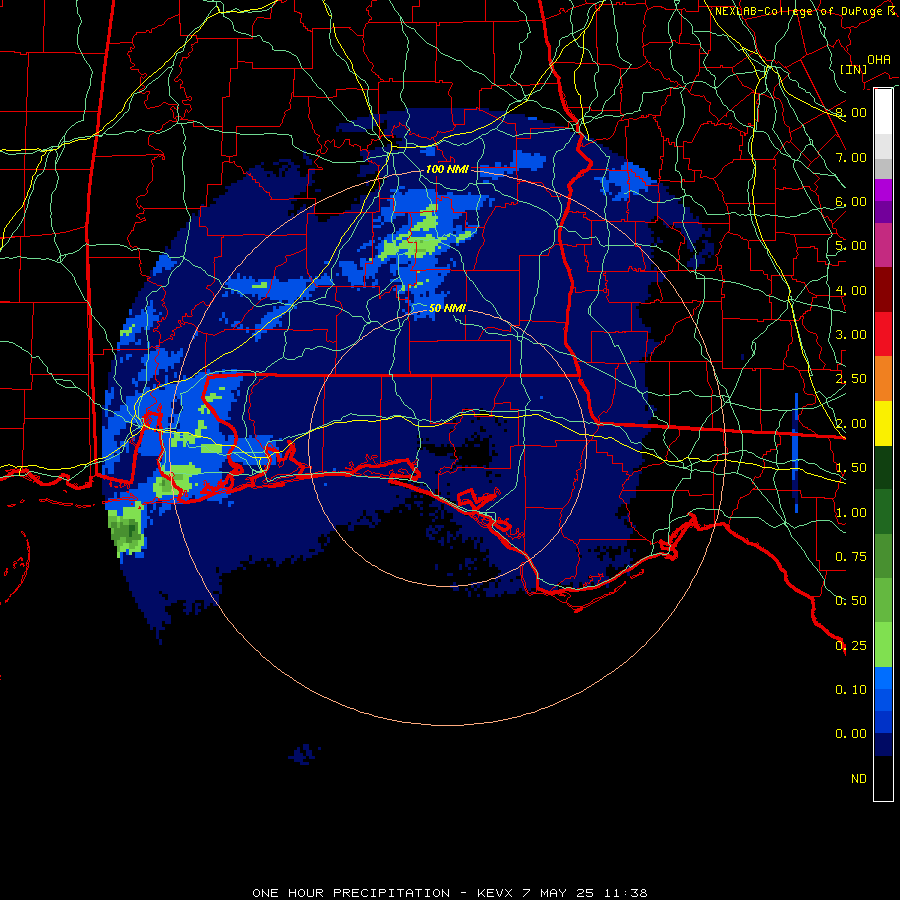Click the ND legend label
900x900 pixels.
coord(859,779)
